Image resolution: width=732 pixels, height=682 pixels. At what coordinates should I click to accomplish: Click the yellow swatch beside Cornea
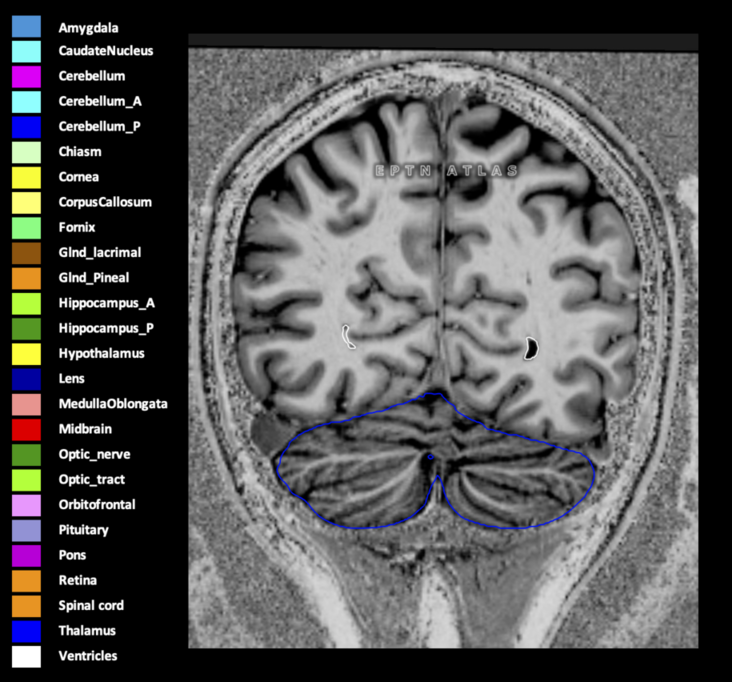[x=26, y=178]
